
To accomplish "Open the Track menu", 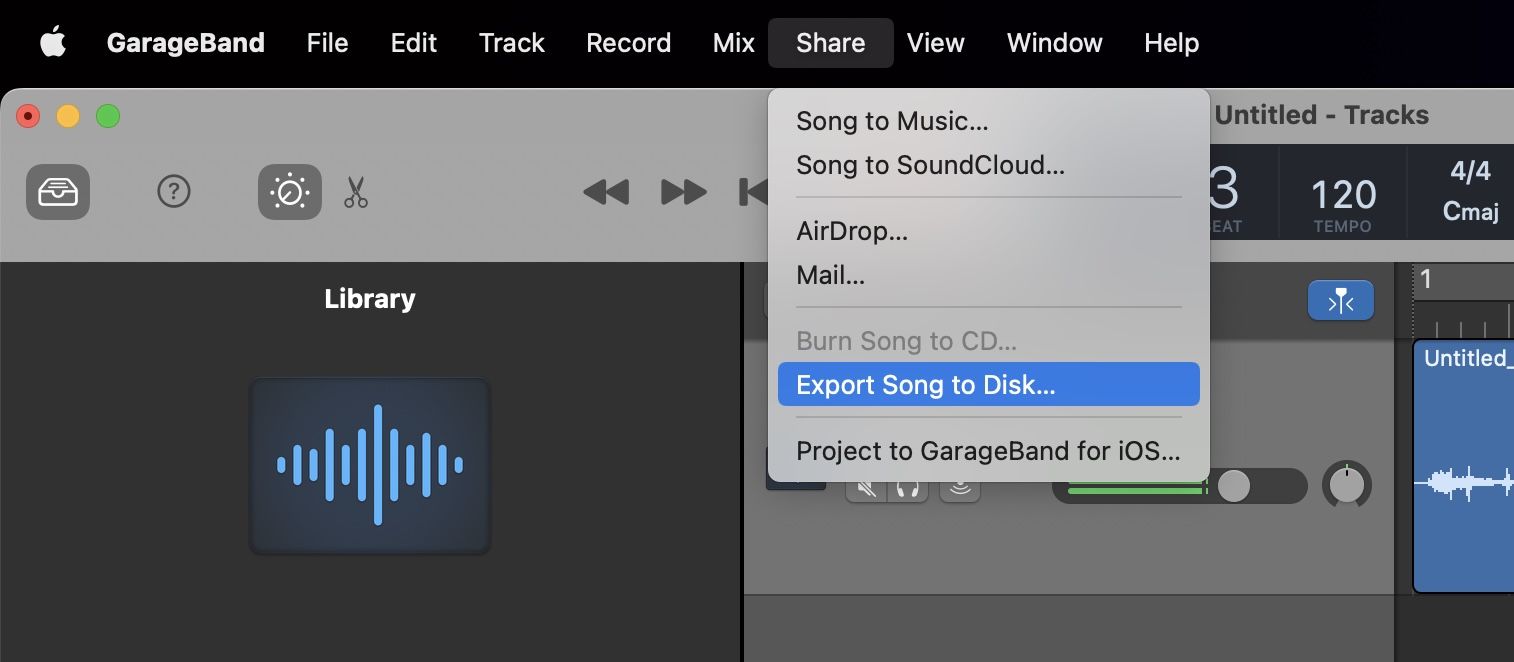I will click(512, 43).
